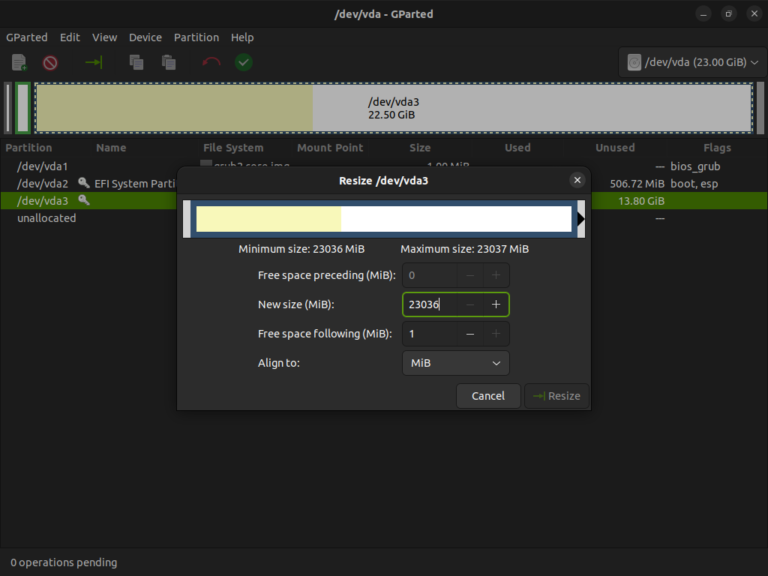Screen dimensions: 768x576
Task: Click the 13.80 GiB unused value
Action: (641, 201)
